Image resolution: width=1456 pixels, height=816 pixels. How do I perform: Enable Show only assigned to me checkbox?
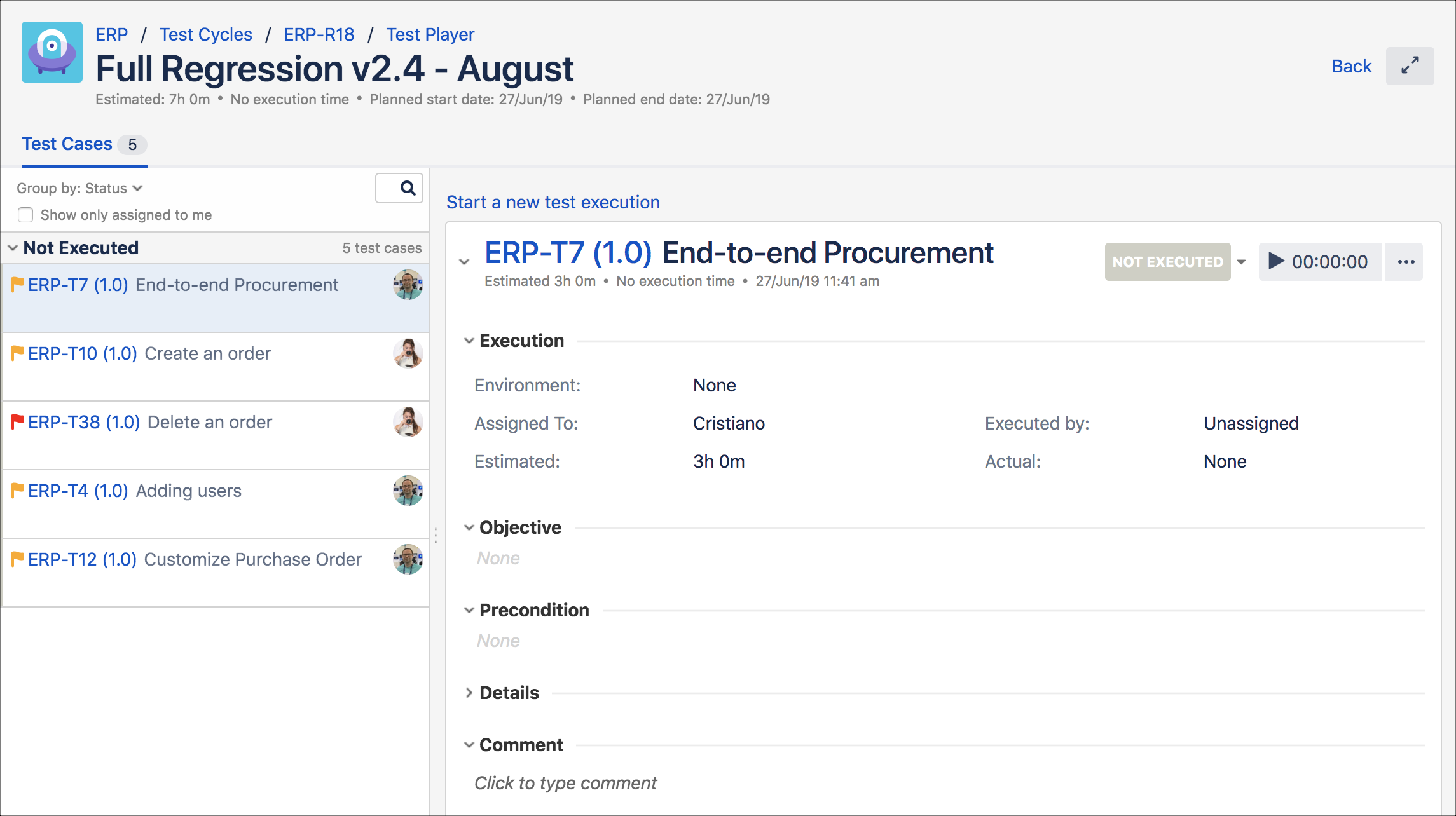25,215
